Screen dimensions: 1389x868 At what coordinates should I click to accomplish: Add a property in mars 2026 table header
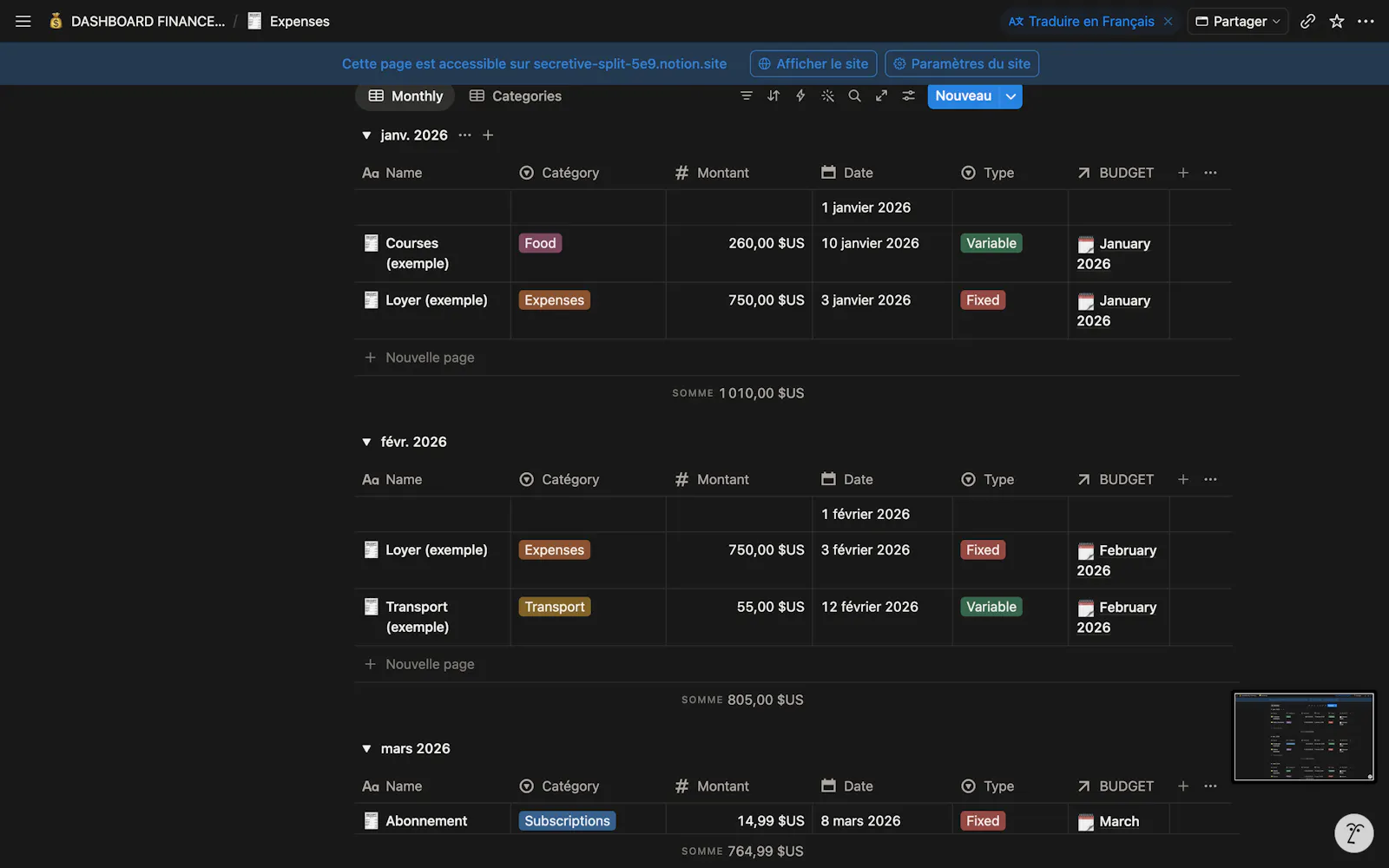tap(1183, 786)
